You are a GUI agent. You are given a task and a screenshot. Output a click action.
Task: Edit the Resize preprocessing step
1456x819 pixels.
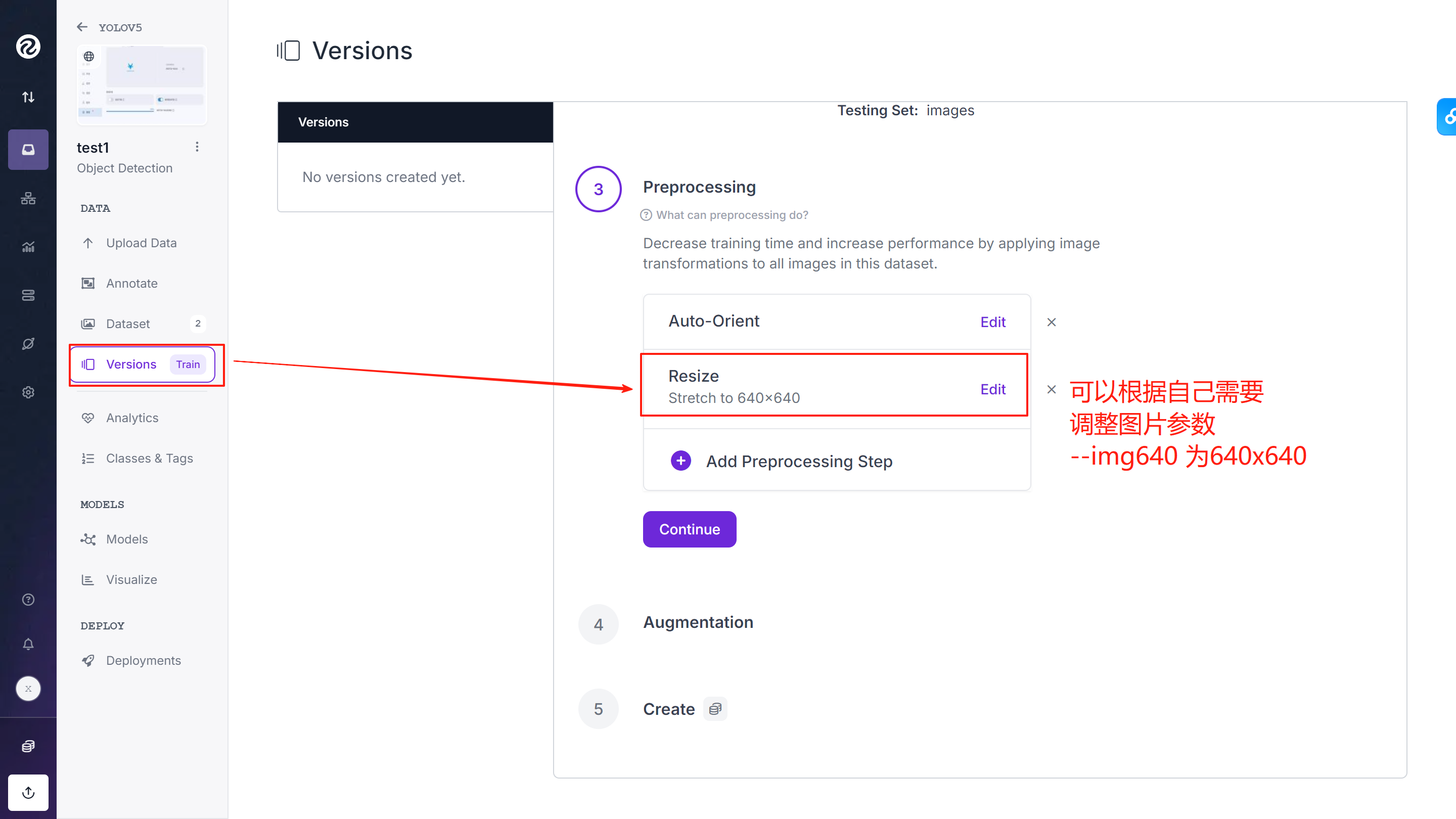[992, 389]
